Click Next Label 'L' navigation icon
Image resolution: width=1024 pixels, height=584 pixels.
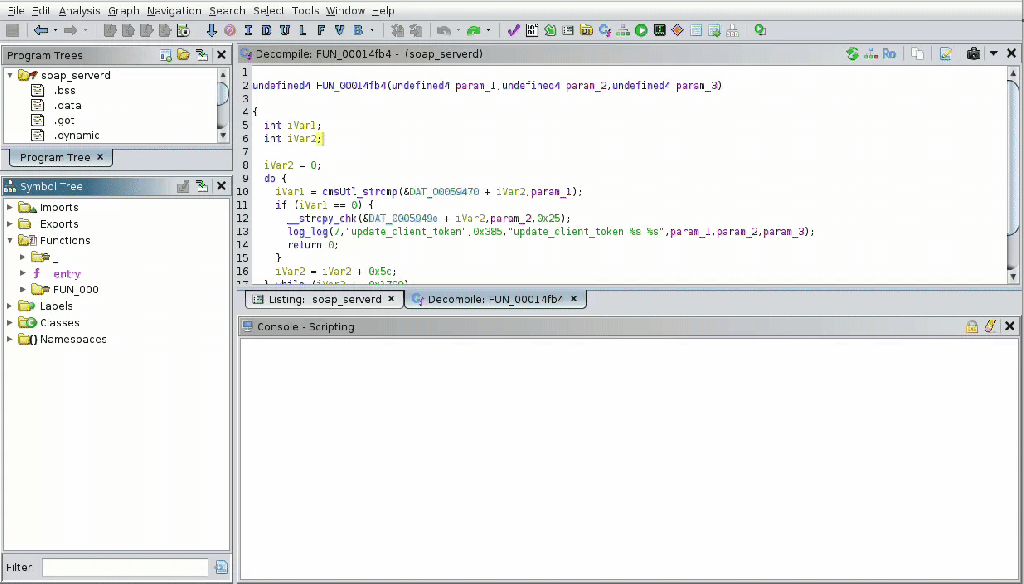pyautogui.click(x=302, y=30)
